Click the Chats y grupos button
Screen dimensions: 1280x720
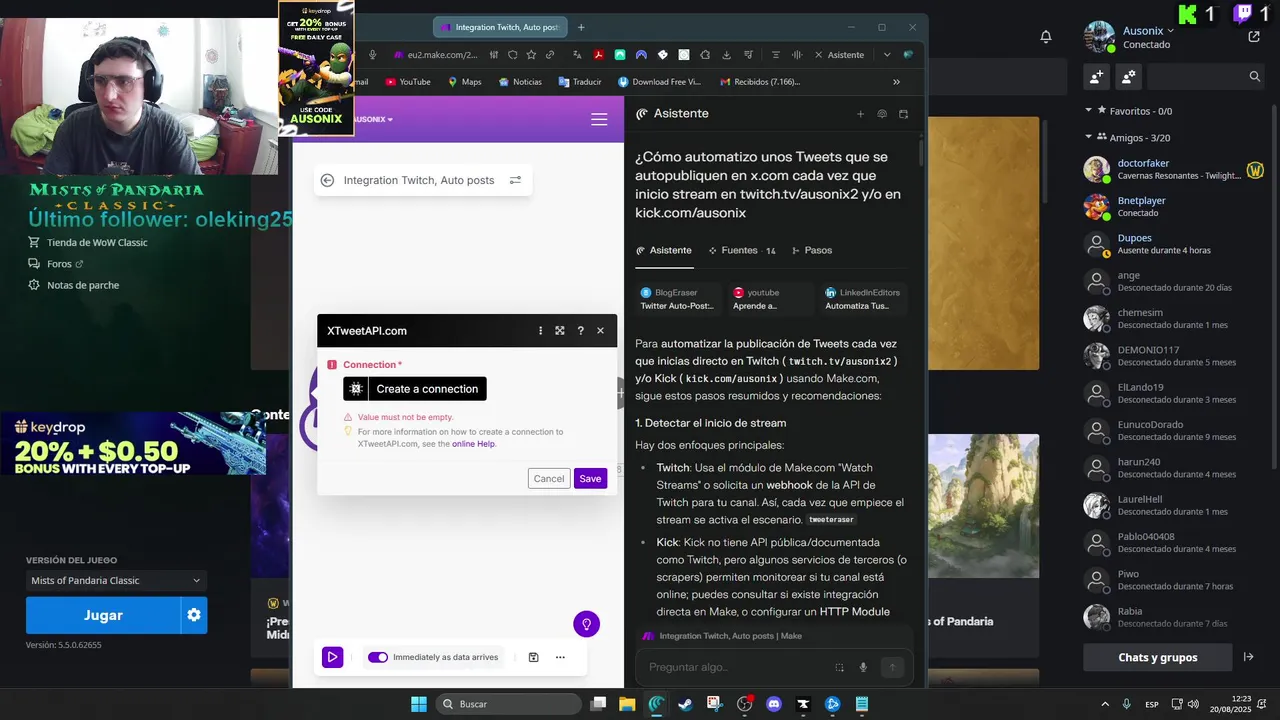[1158, 657]
